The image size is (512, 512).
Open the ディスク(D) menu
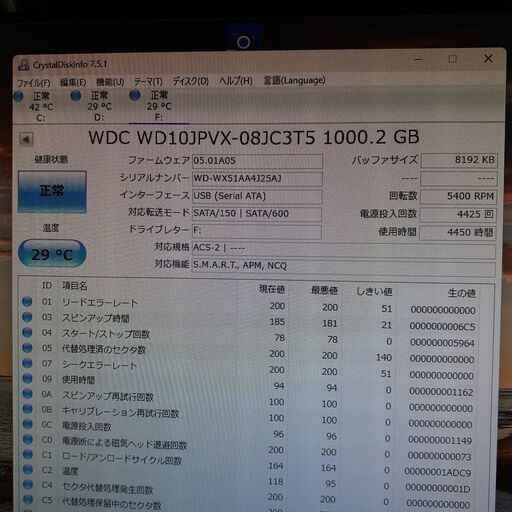[x=191, y=81]
